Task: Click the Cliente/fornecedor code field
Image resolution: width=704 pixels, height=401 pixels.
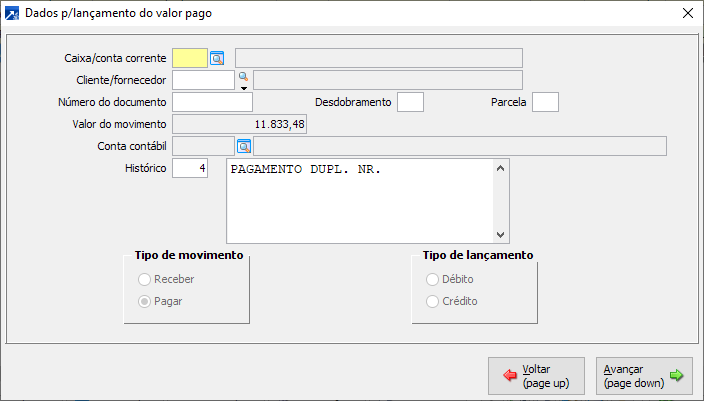Action: [x=203, y=80]
